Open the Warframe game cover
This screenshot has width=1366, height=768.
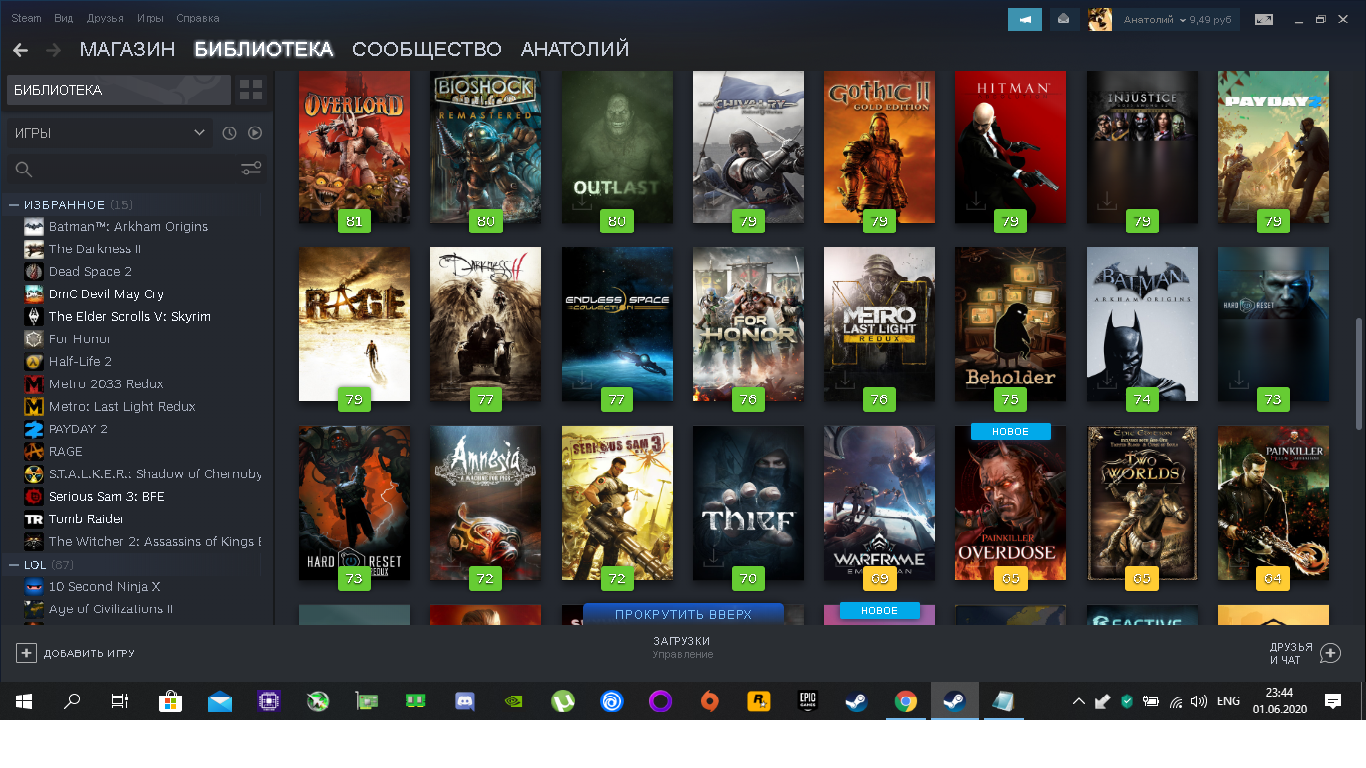point(879,503)
